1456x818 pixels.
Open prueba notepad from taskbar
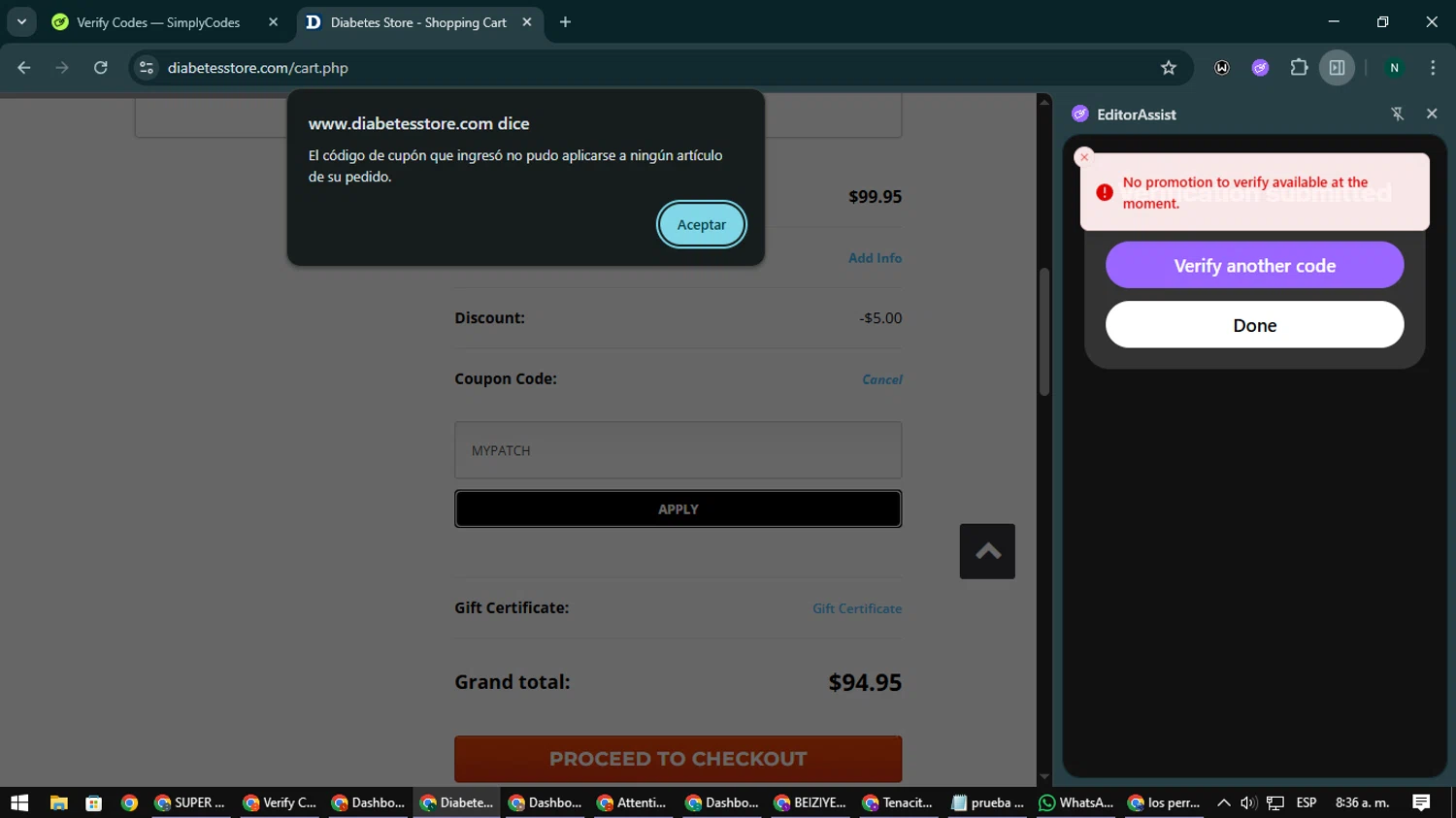[987, 802]
